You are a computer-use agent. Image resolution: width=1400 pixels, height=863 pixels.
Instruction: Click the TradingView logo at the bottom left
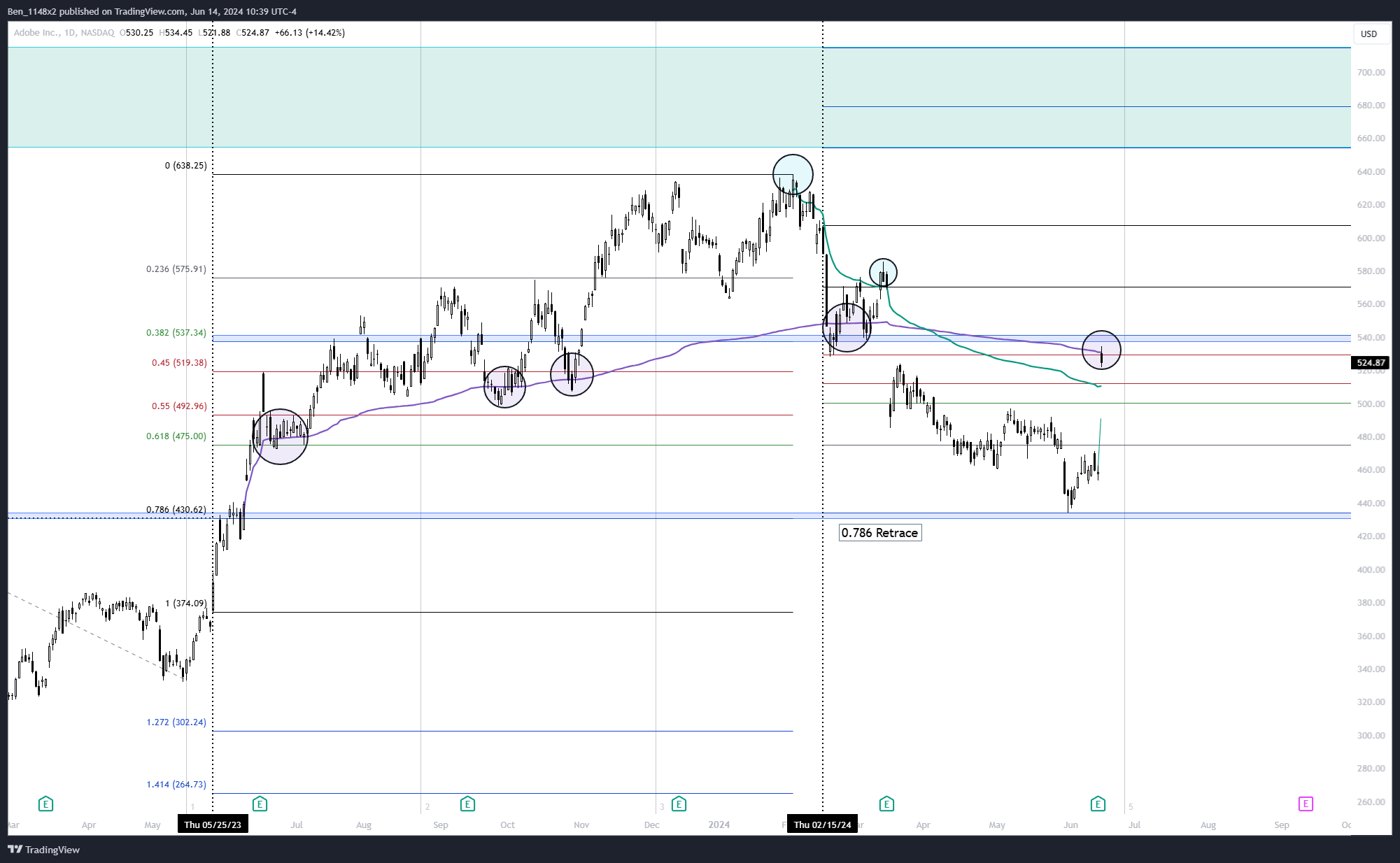pyautogui.click(x=43, y=849)
